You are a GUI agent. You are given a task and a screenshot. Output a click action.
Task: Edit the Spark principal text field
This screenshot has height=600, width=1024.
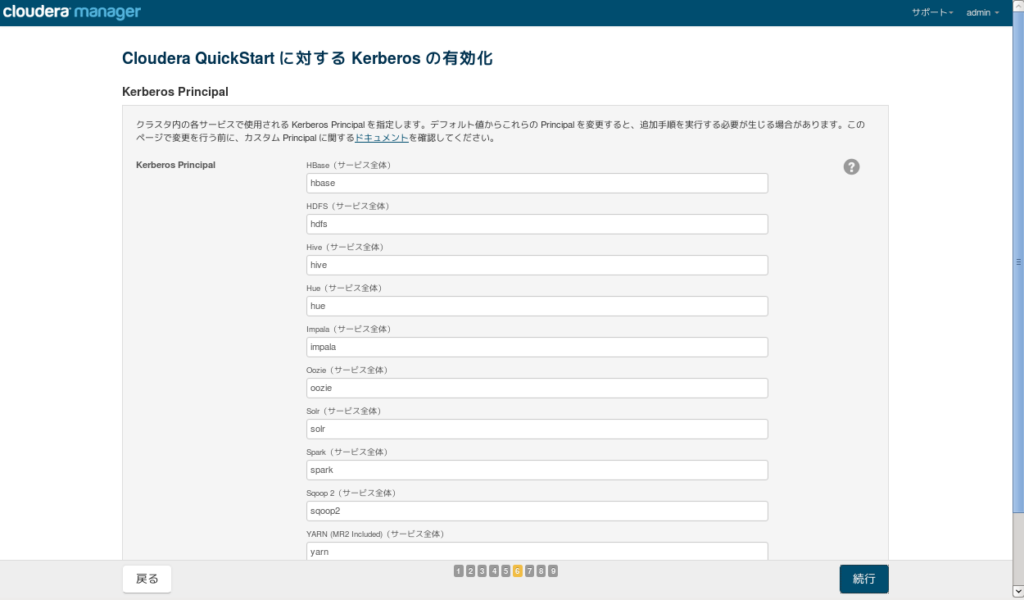pyautogui.click(x=537, y=470)
